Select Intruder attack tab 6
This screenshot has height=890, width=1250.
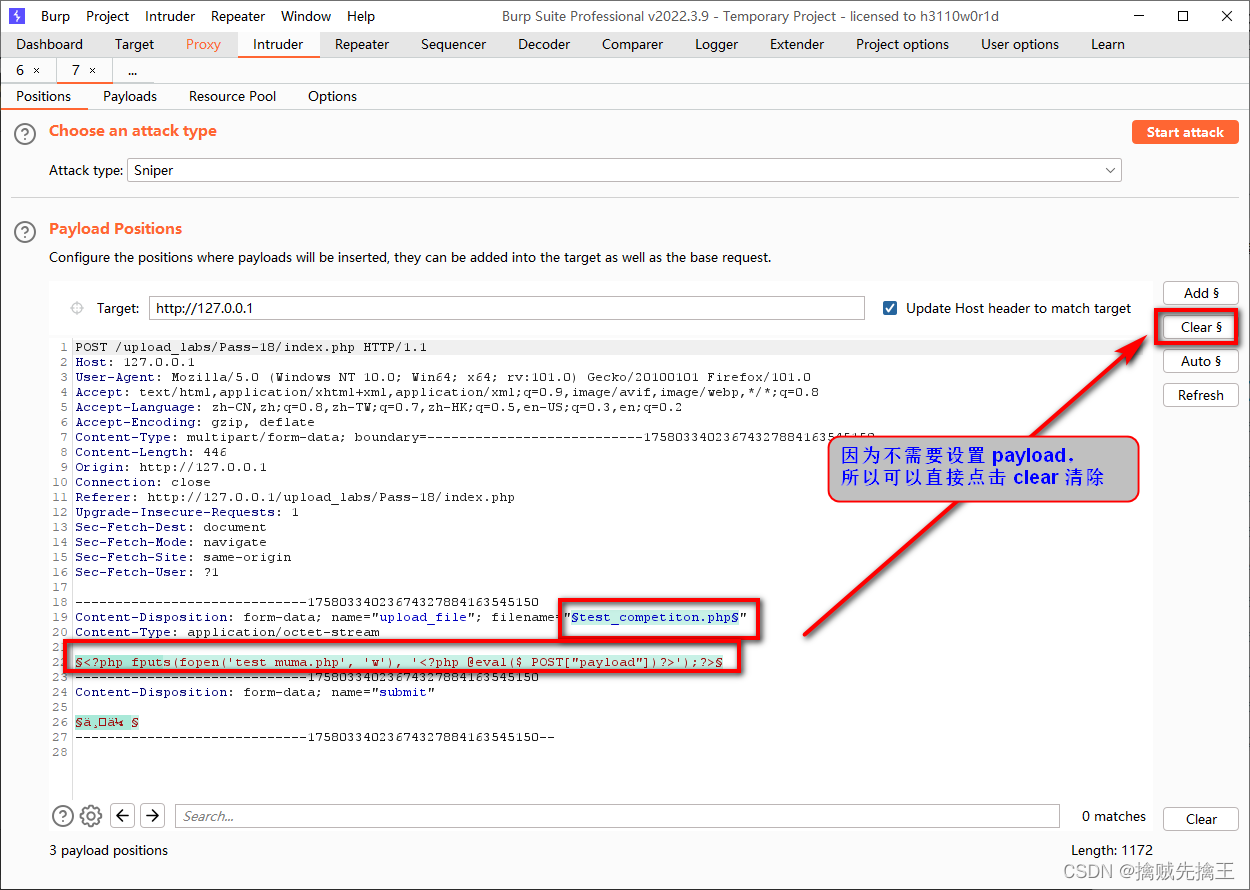[x=20, y=71]
